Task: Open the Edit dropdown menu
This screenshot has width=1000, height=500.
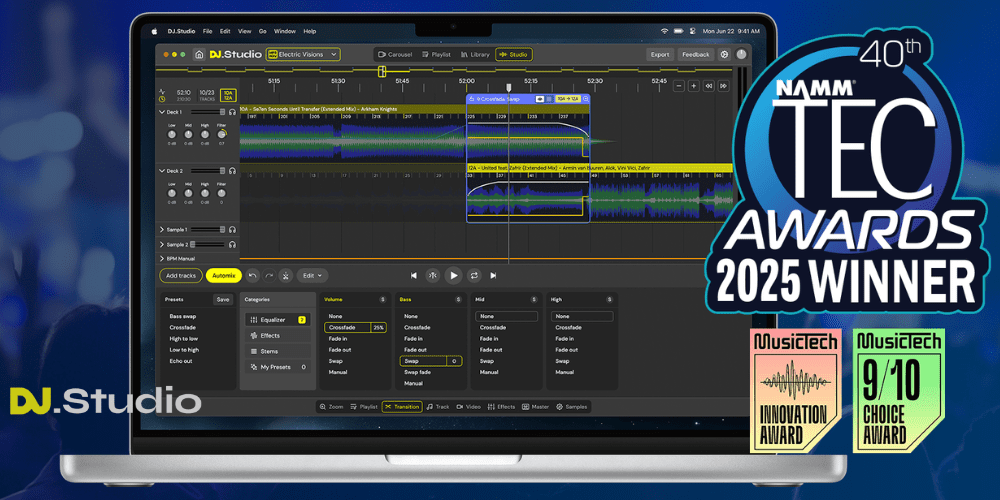Action: pyautogui.click(x=313, y=275)
